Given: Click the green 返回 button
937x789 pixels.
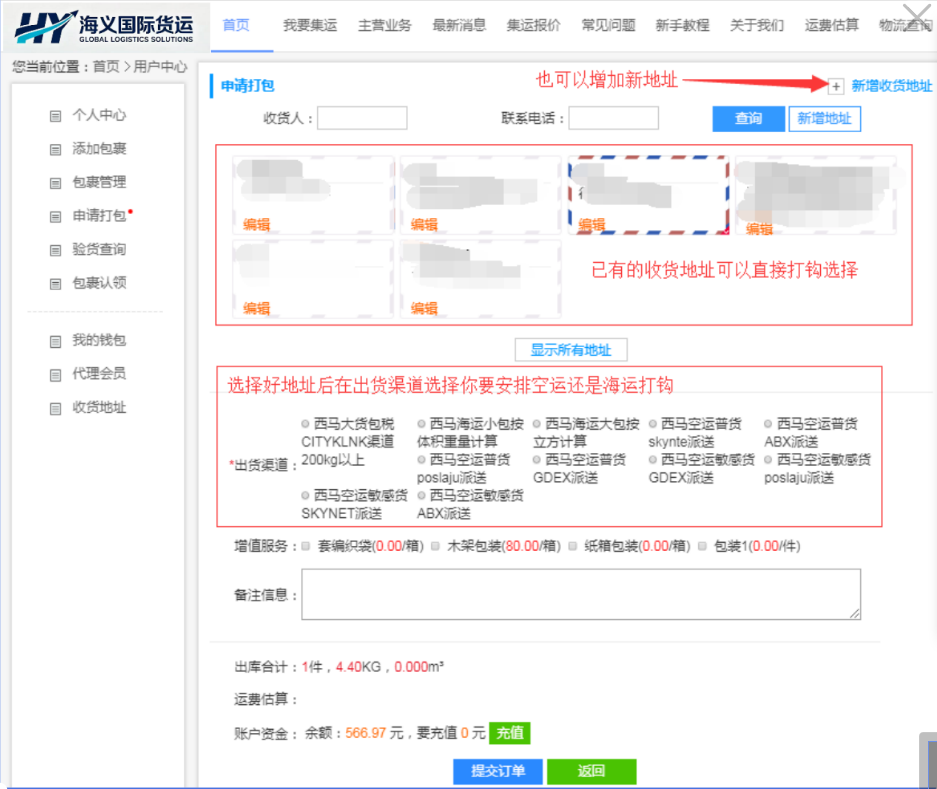Looking at the screenshot, I should pyautogui.click(x=592, y=771).
